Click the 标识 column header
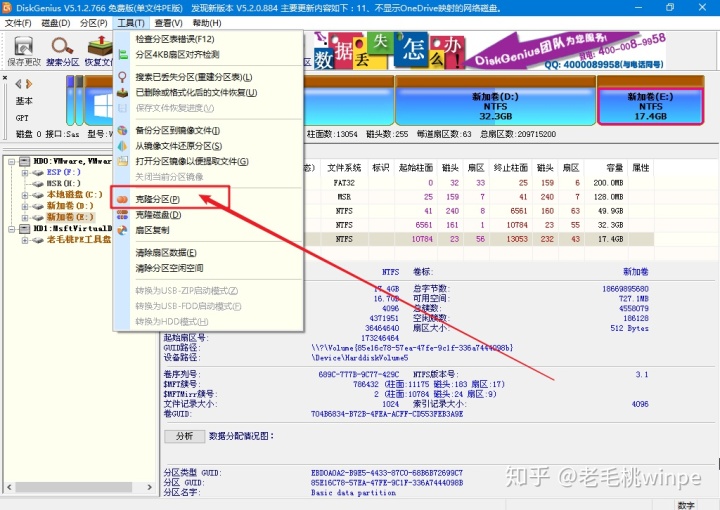Image resolution: width=720 pixels, height=510 pixels. tap(381, 168)
